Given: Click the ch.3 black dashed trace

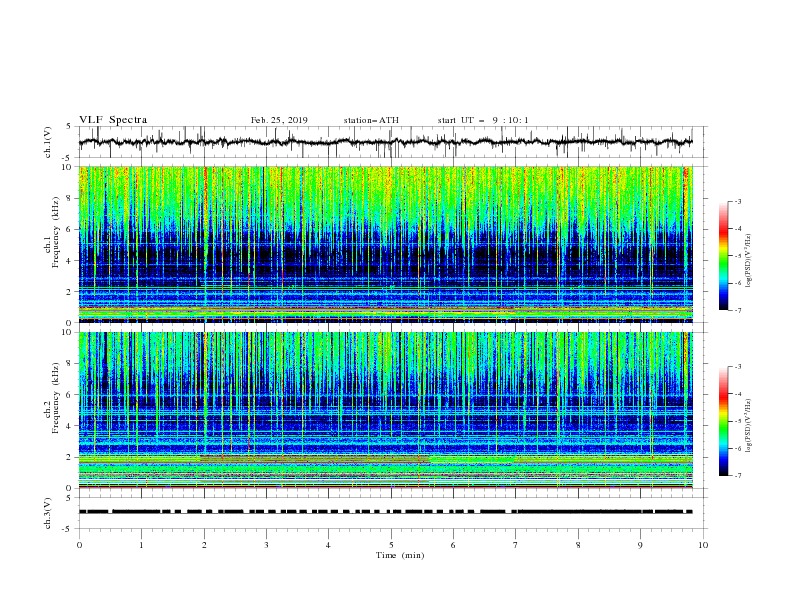Looking at the screenshot, I should (386, 512).
